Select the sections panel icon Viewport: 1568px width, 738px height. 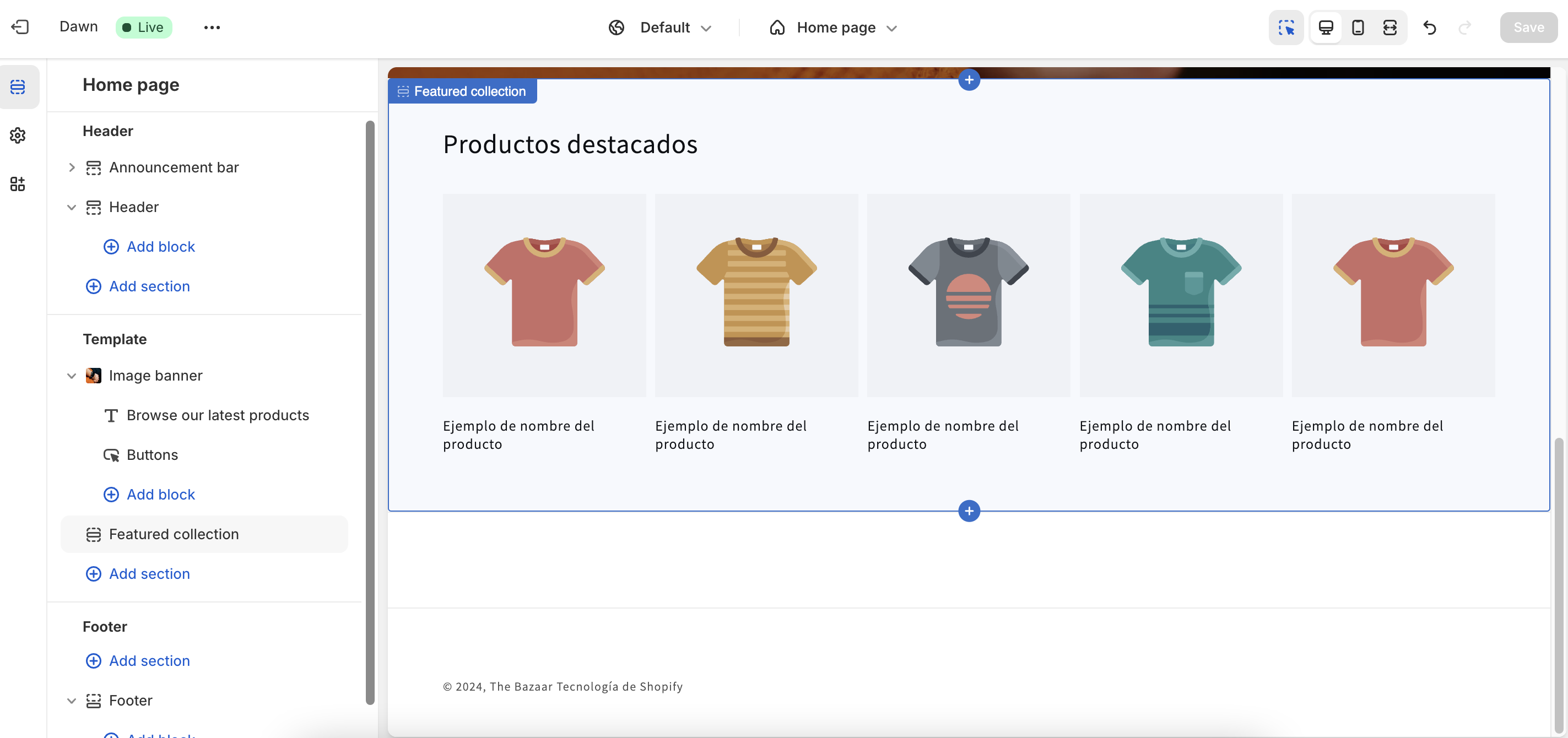coord(18,86)
